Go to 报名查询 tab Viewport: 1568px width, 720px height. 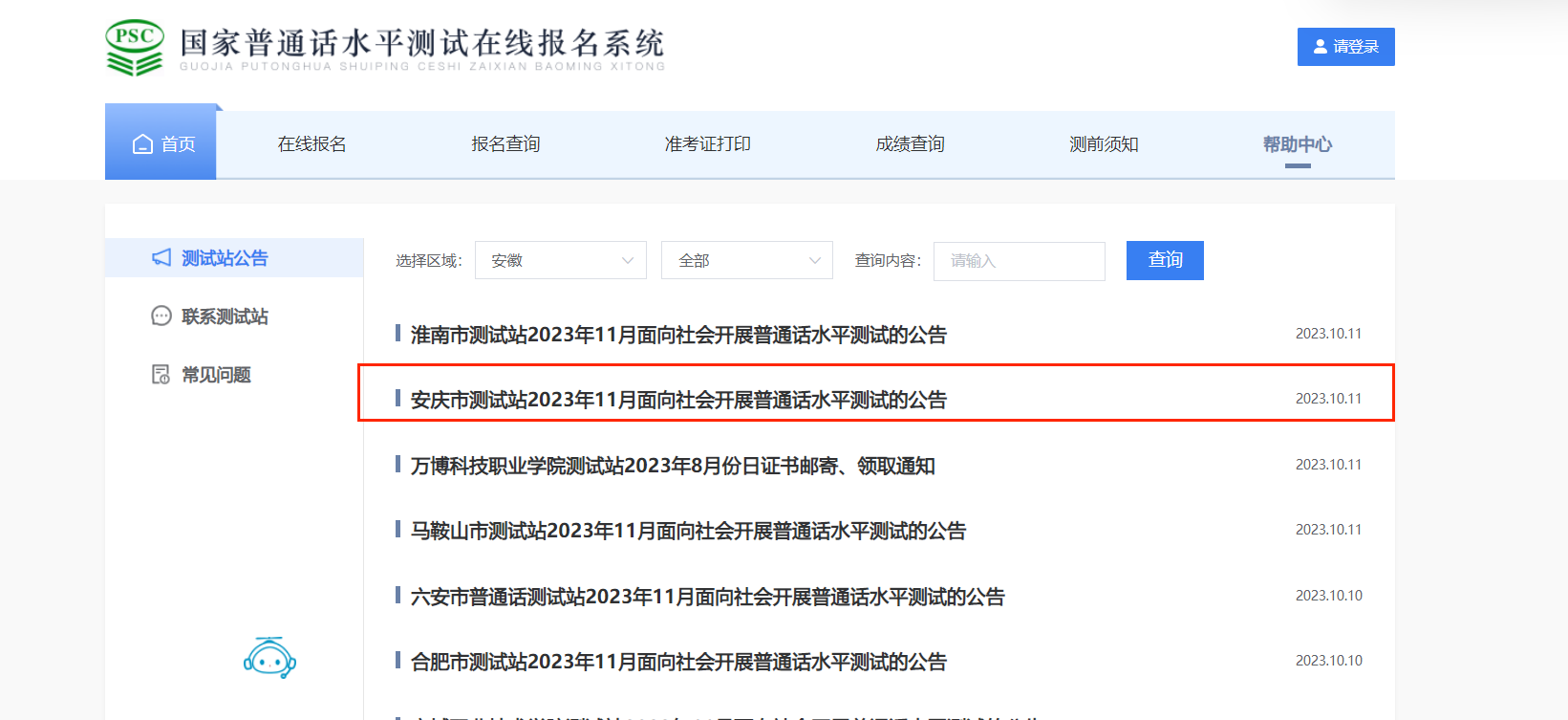coord(505,144)
